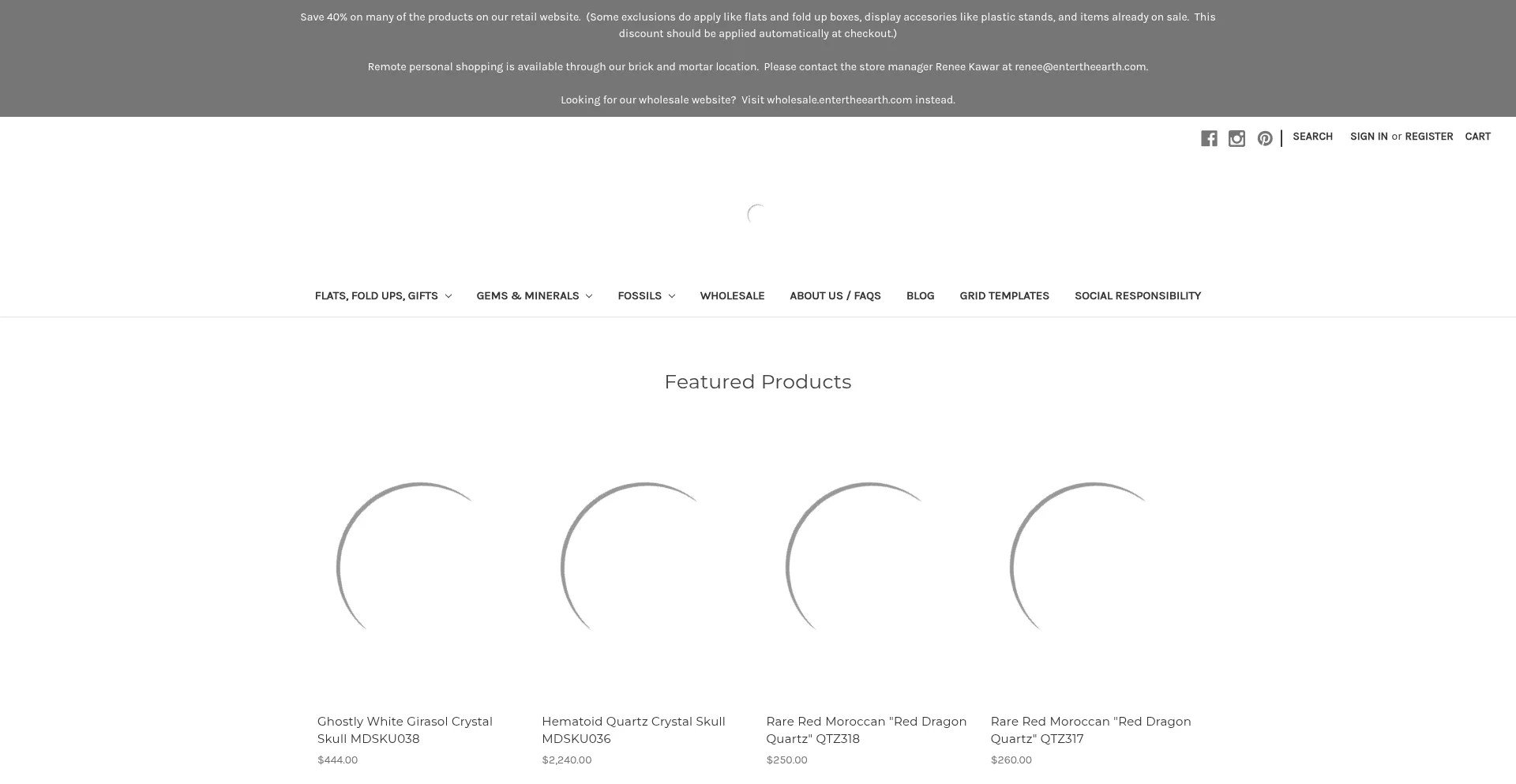The width and height of the screenshot is (1516, 784).
Task: Click Sign In in the header
Action: coord(1368,137)
